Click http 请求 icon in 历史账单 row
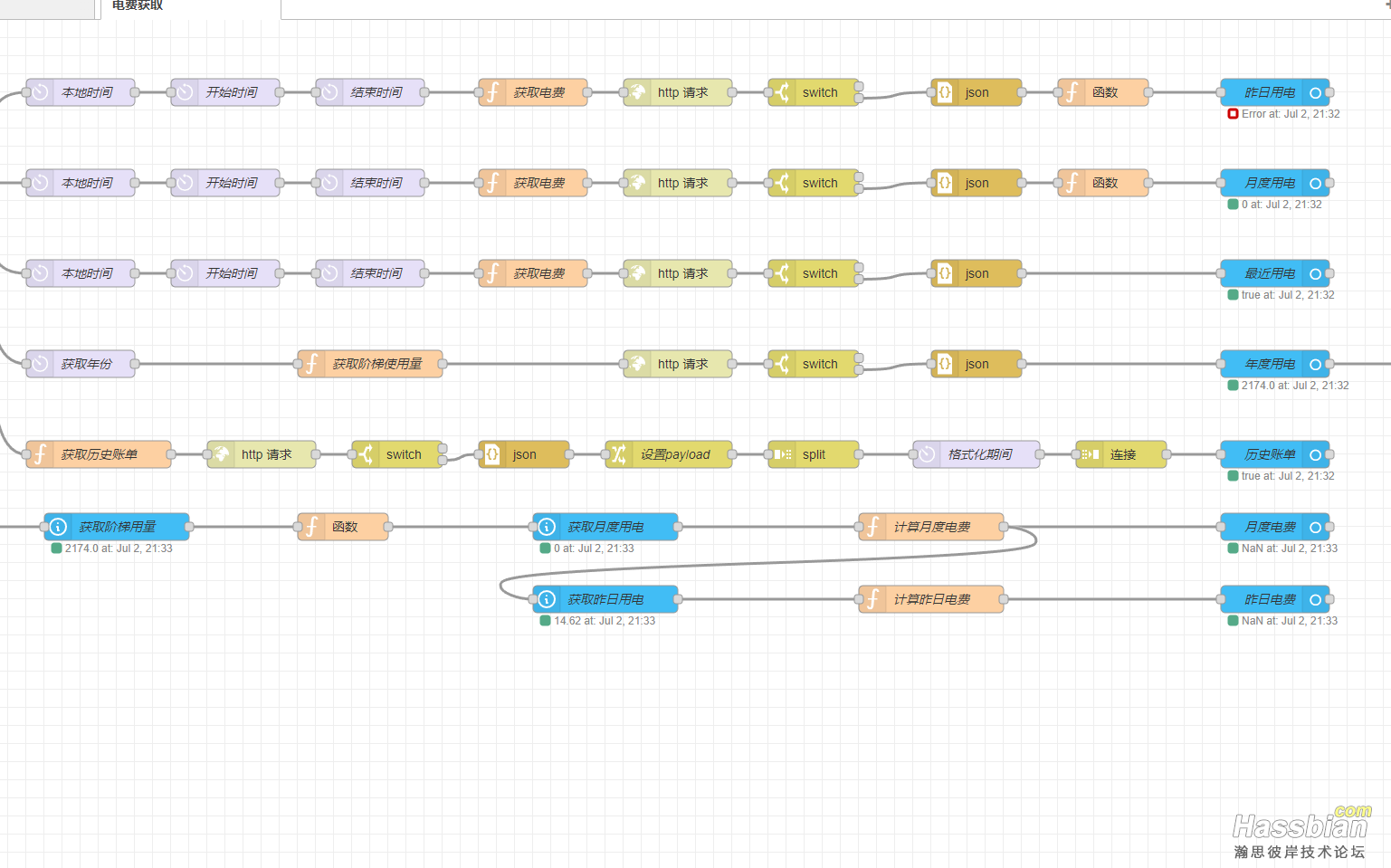 (x=222, y=454)
